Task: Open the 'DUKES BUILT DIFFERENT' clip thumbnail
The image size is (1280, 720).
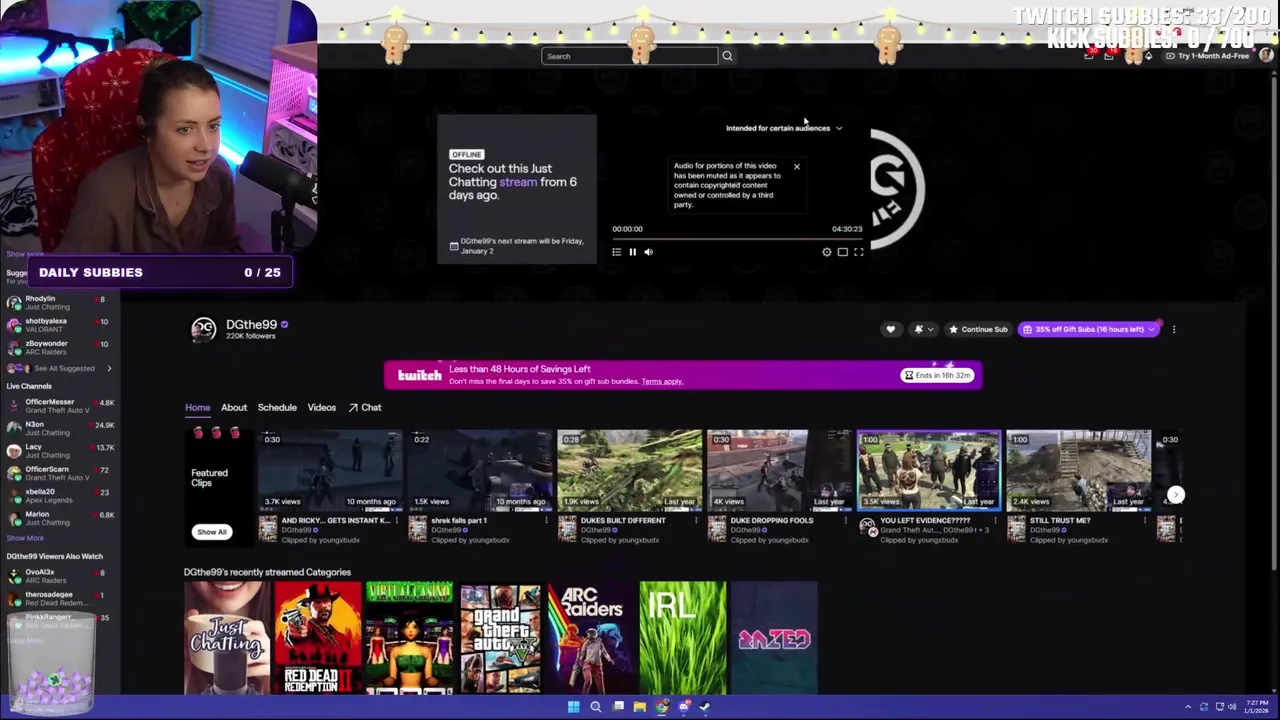Action: tap(630, 470)
